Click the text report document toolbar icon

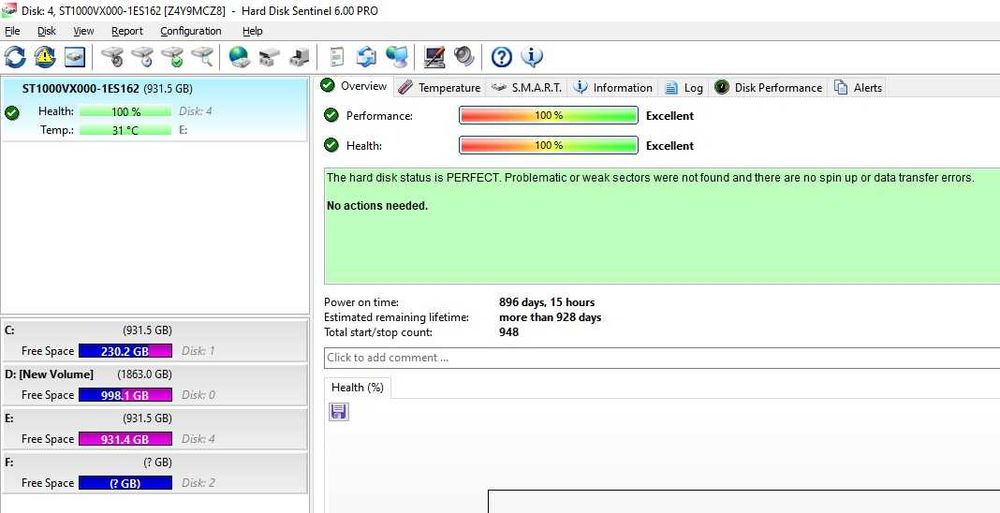pyautogui.click(x=337, y=57)
